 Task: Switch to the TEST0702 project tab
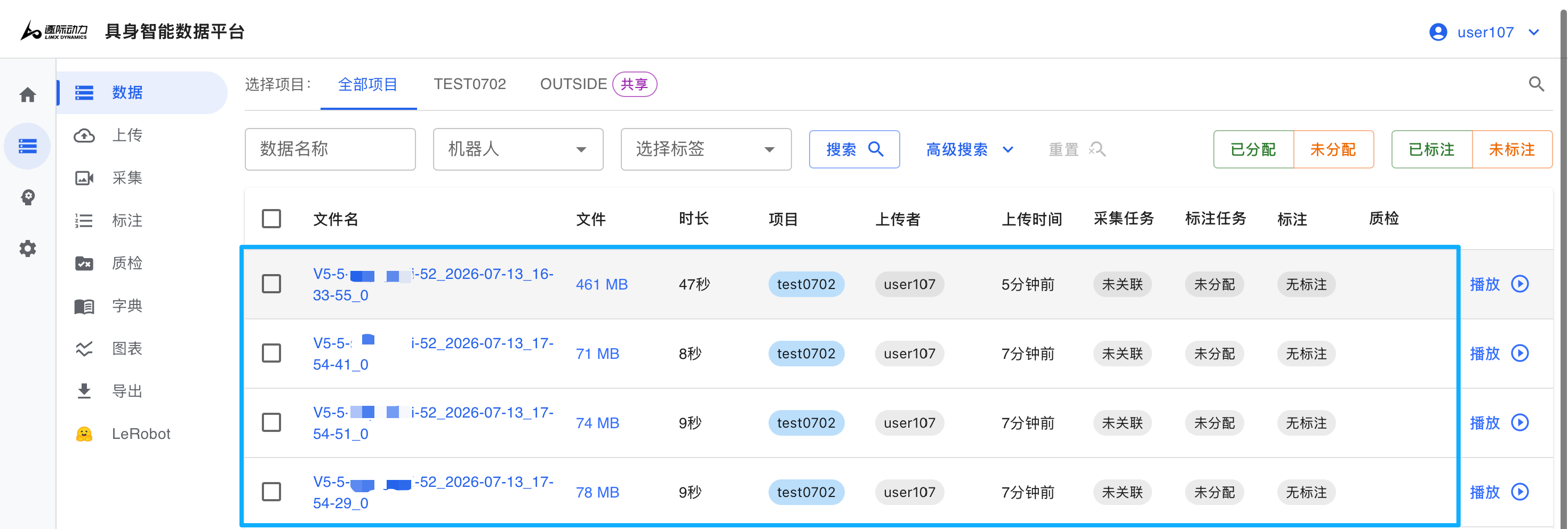point(470,84)
